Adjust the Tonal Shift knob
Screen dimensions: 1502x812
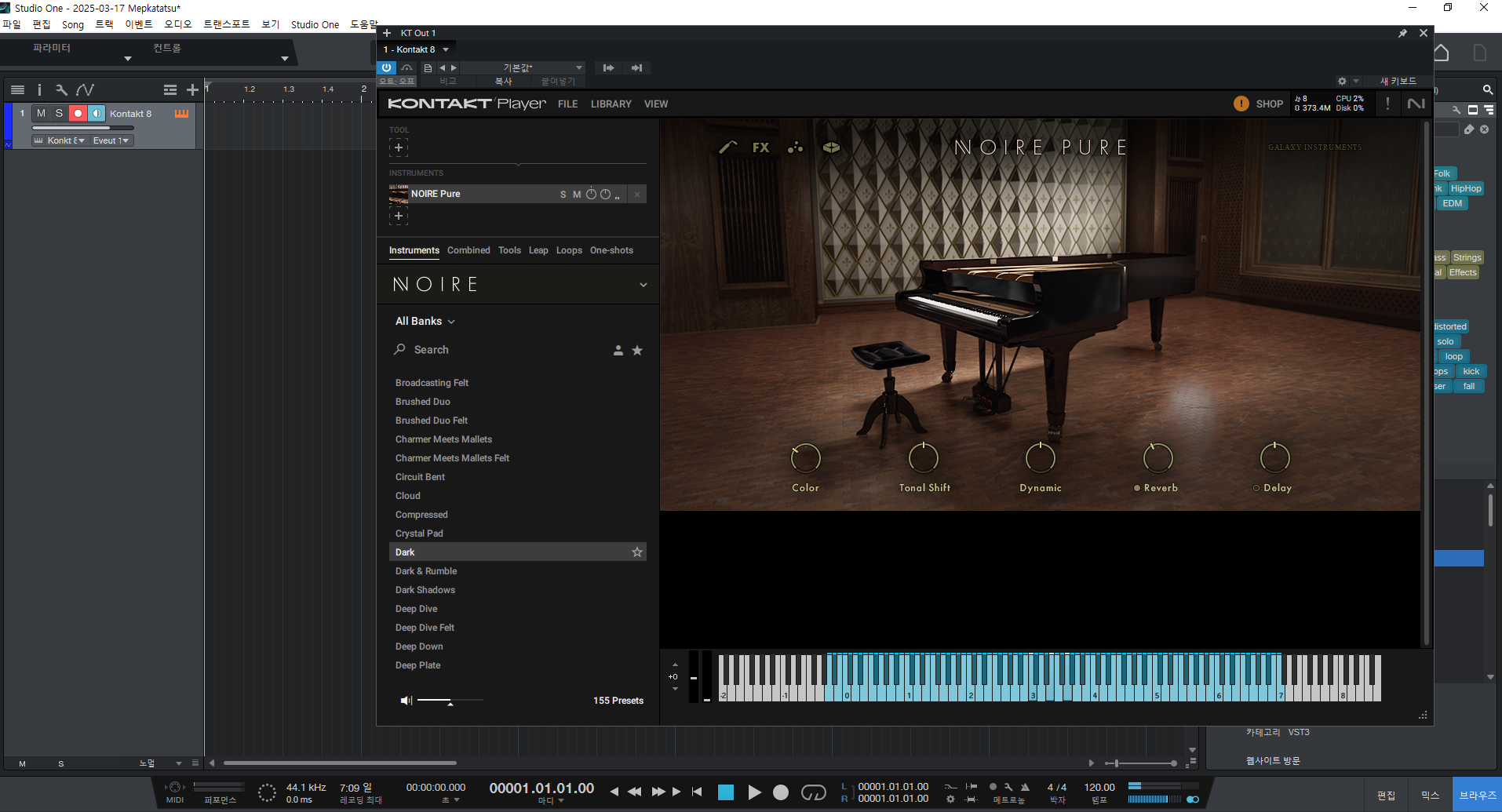[924, 458]
